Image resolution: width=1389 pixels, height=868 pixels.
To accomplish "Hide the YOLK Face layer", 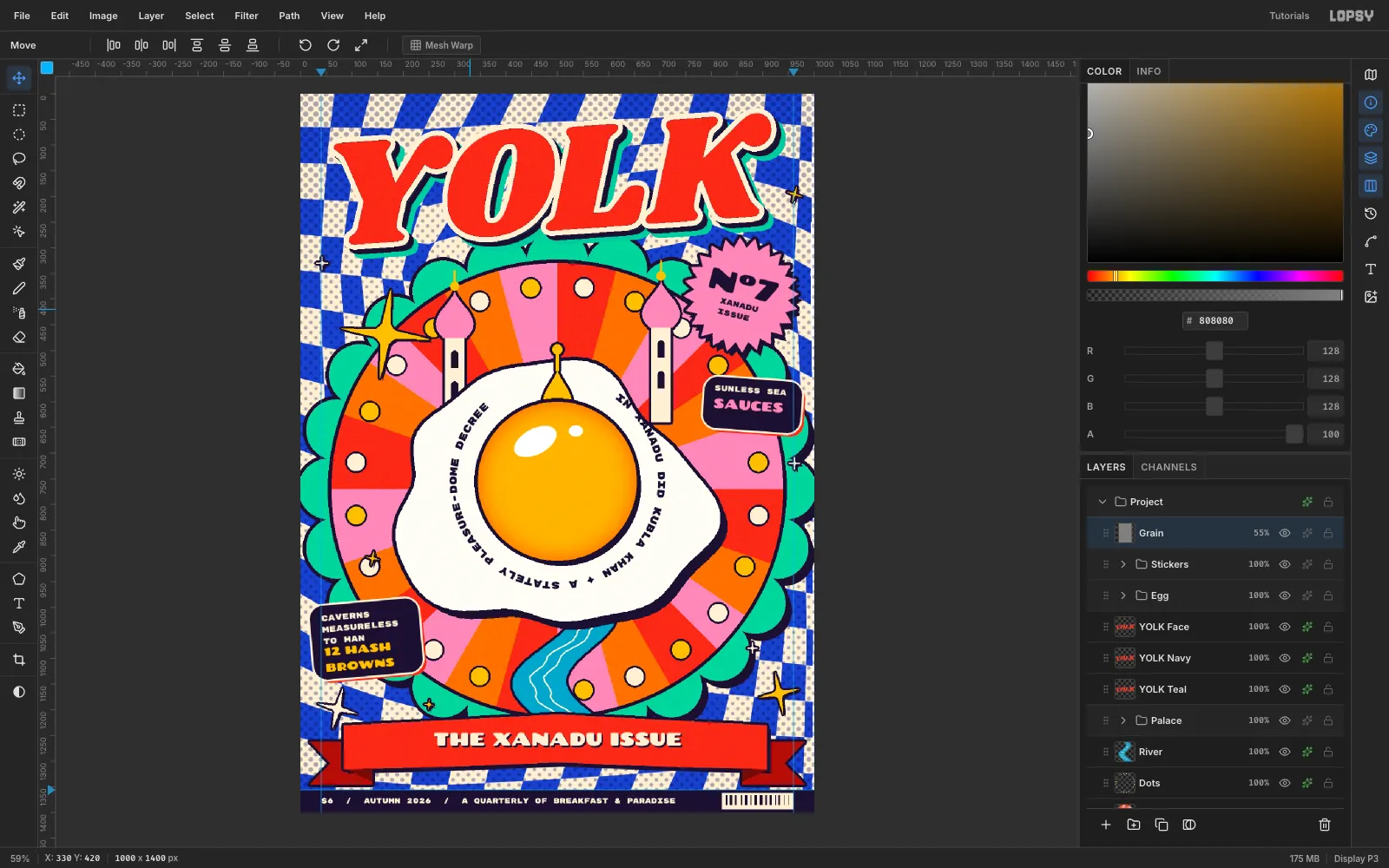I will point(1285,627).
